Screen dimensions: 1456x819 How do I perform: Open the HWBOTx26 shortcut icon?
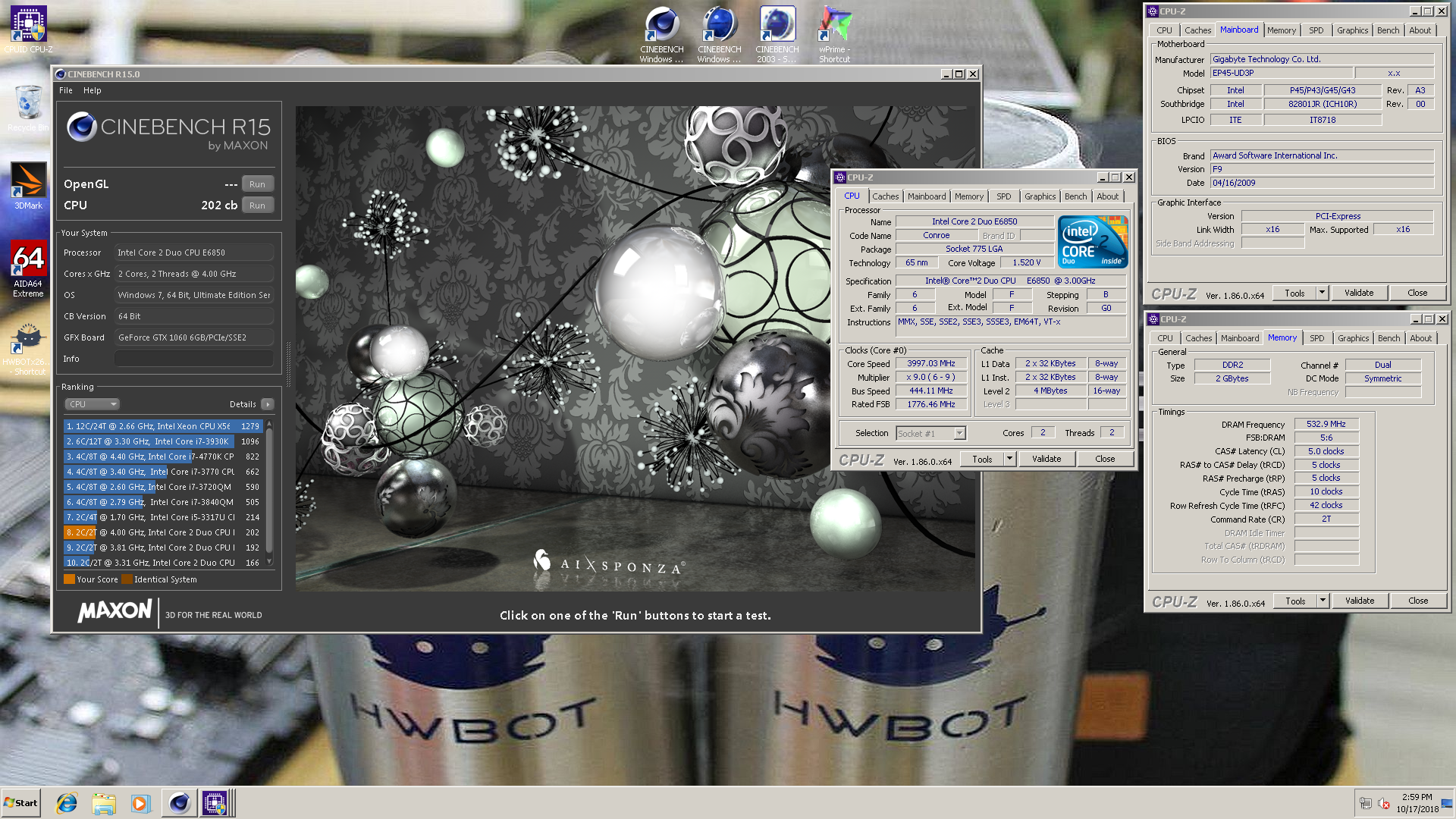click(28, 349)
